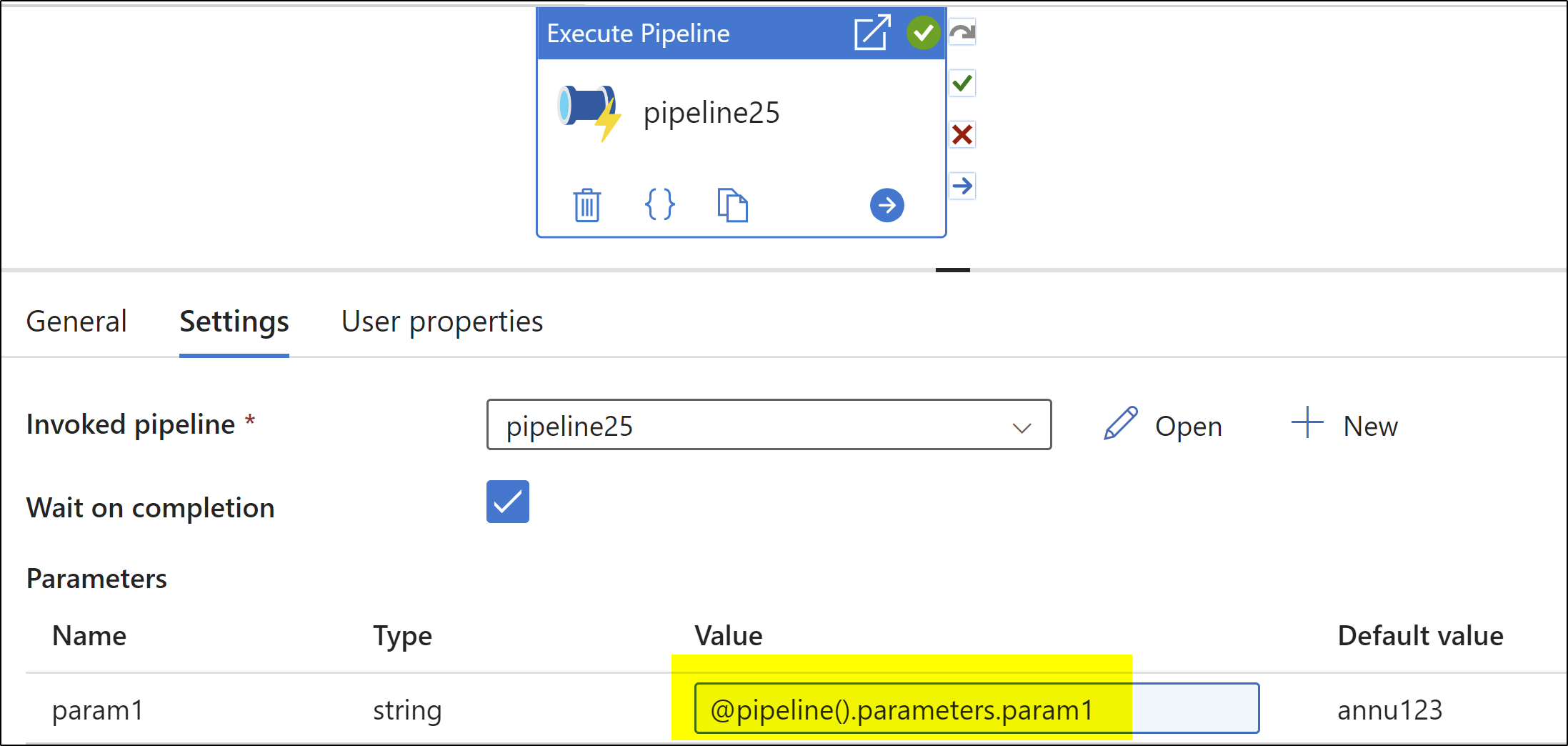Delete the Execute Pipeline activity
This screenshot has width=1568, height=746.
coord(586,205)
